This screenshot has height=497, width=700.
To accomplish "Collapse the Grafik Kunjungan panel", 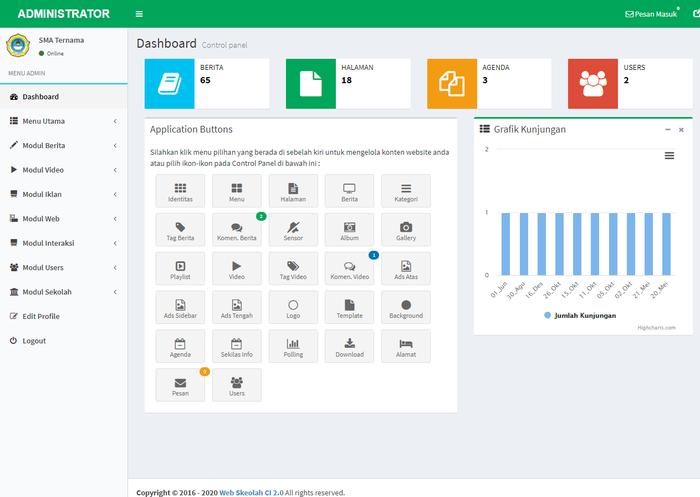I will [x=668, y=130].
